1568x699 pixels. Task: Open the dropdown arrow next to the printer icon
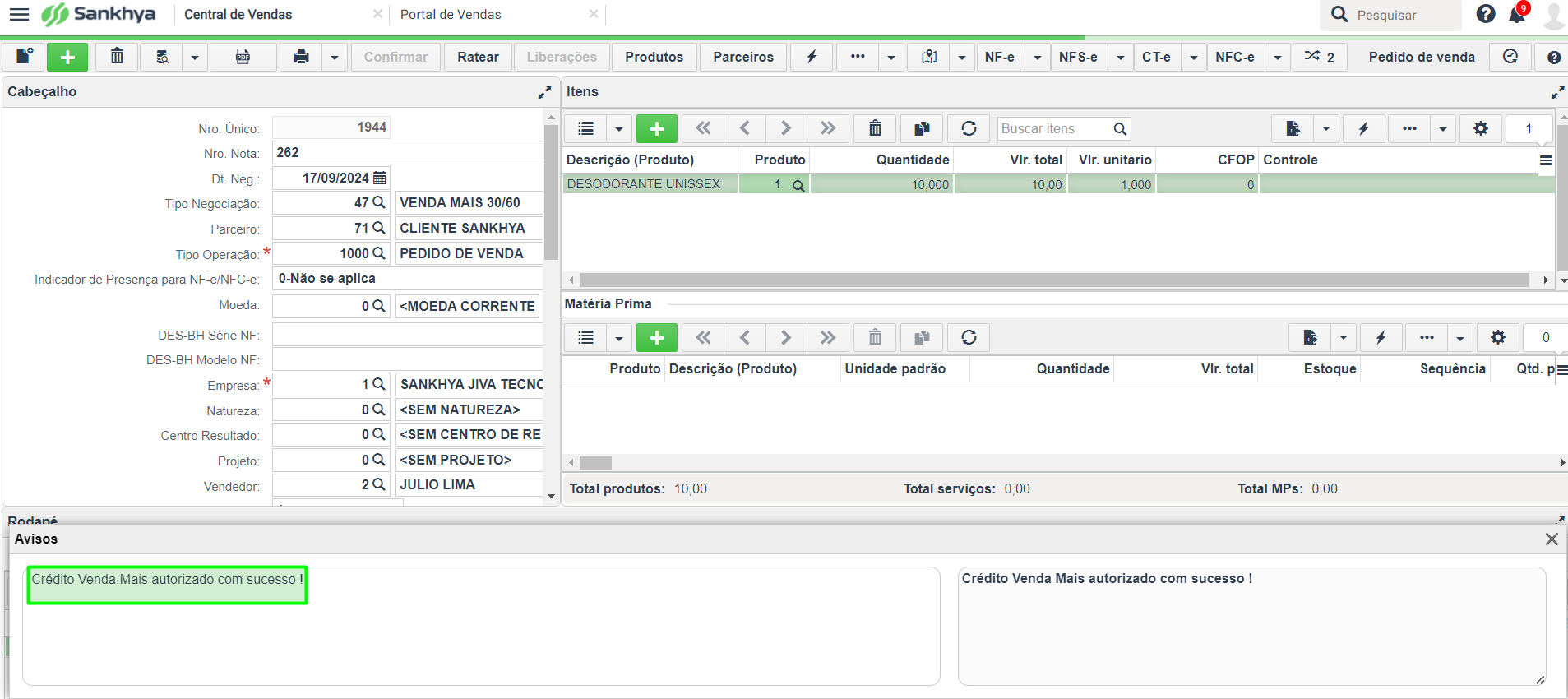coord(334,57)
